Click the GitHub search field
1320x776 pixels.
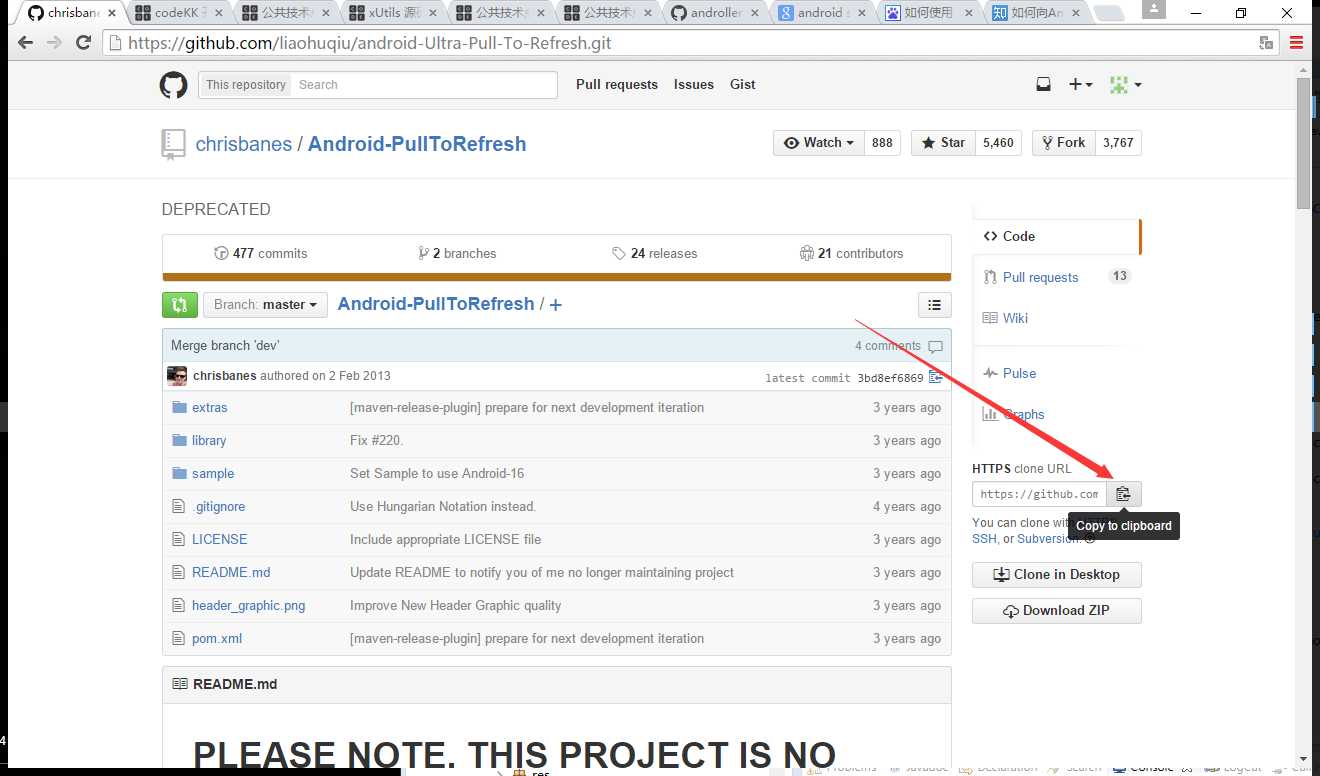coord(424,85)
